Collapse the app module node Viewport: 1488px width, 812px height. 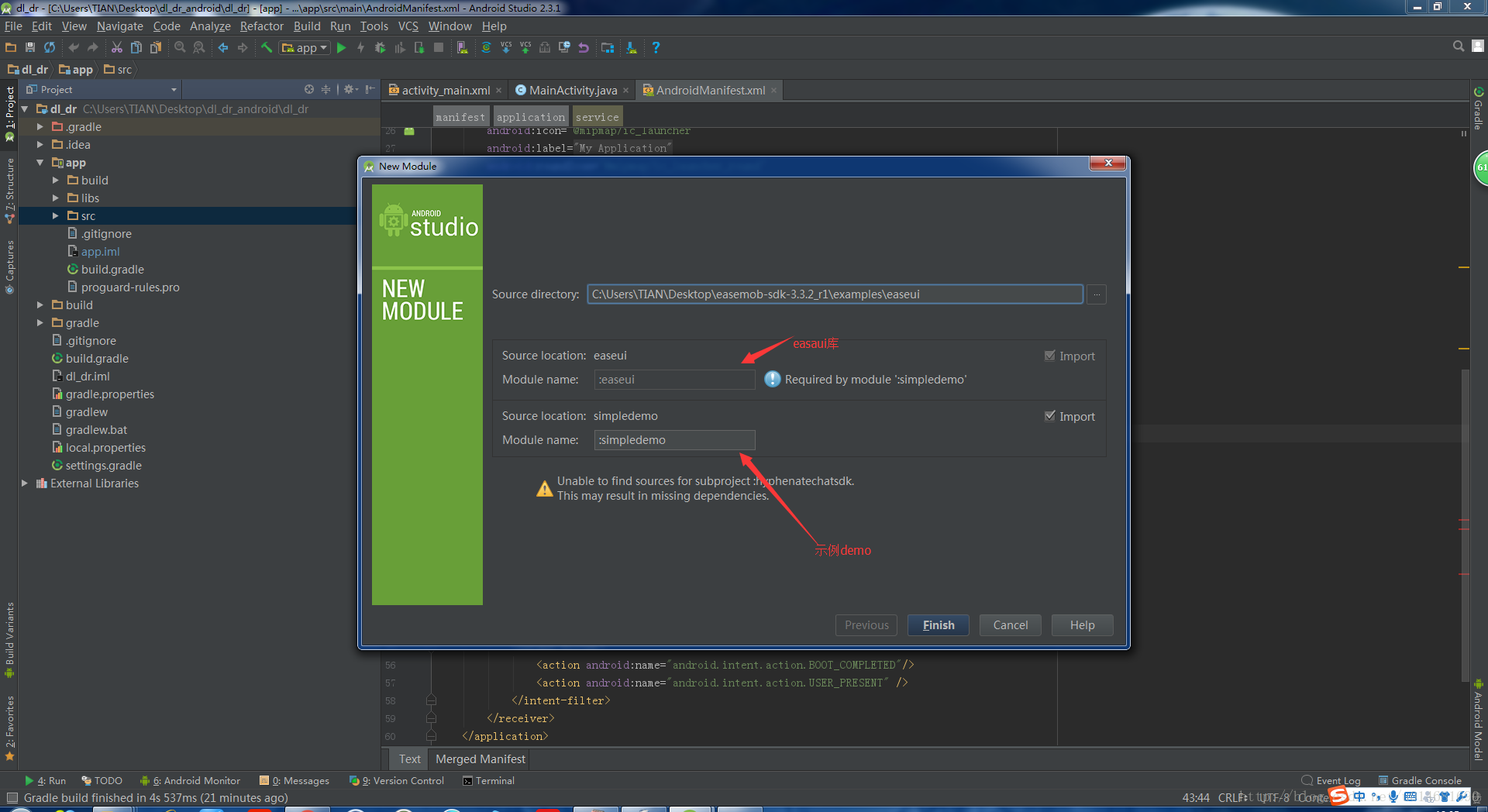(40, 162)
